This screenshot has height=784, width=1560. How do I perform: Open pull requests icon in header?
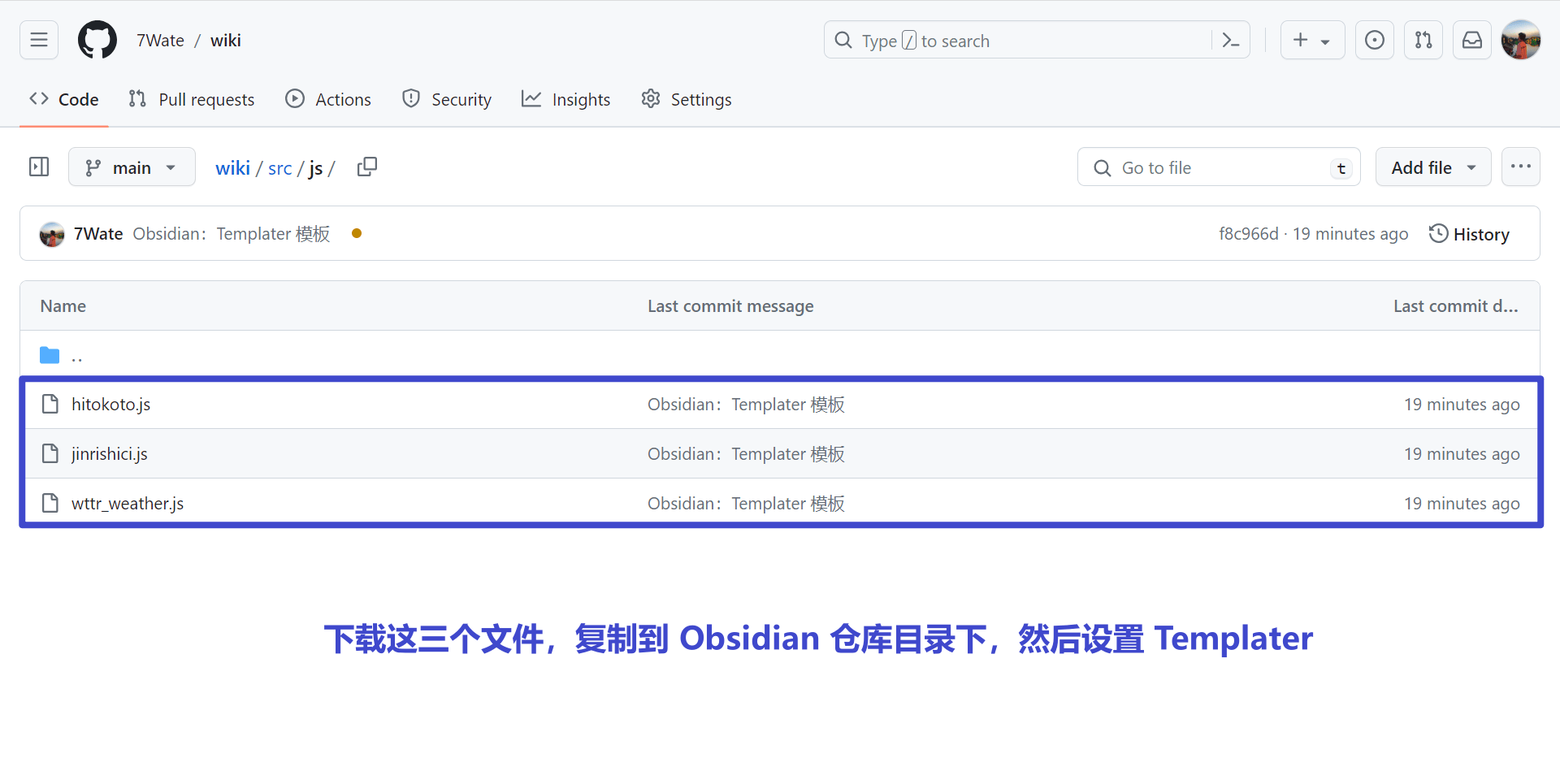(1423, 40)
